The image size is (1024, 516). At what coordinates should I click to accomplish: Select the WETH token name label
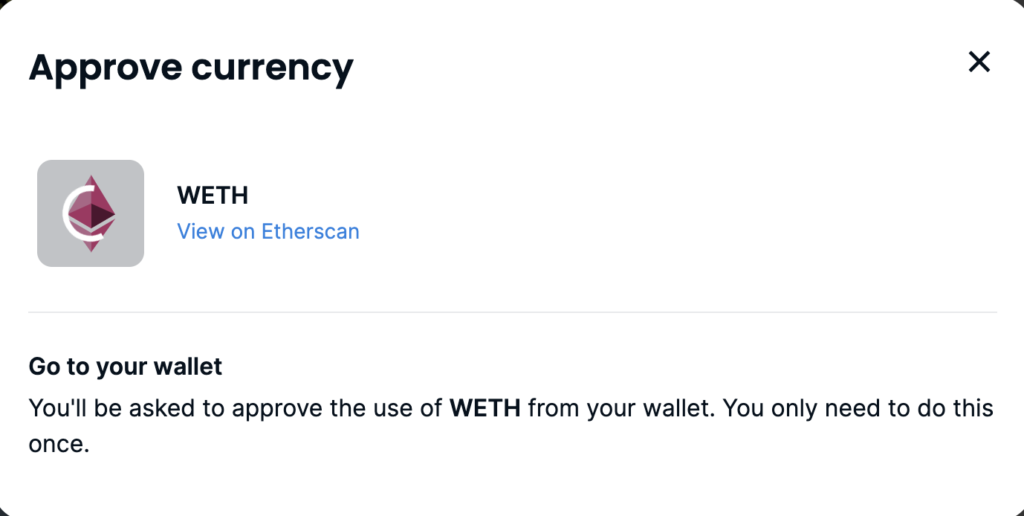click(212, 195)
